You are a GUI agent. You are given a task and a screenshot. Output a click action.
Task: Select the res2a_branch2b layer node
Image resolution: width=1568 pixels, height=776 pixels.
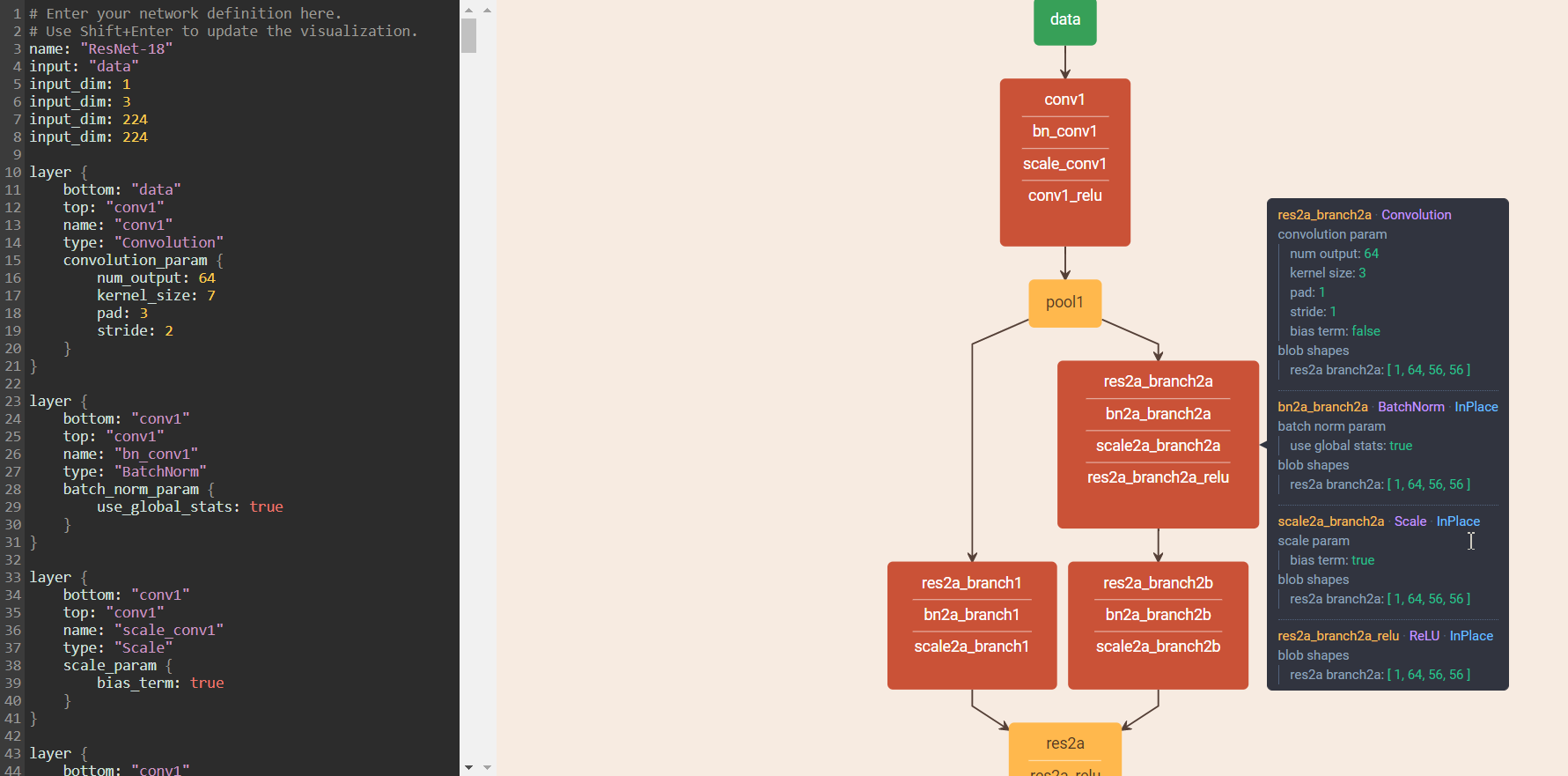click(x=1158, y=583)
